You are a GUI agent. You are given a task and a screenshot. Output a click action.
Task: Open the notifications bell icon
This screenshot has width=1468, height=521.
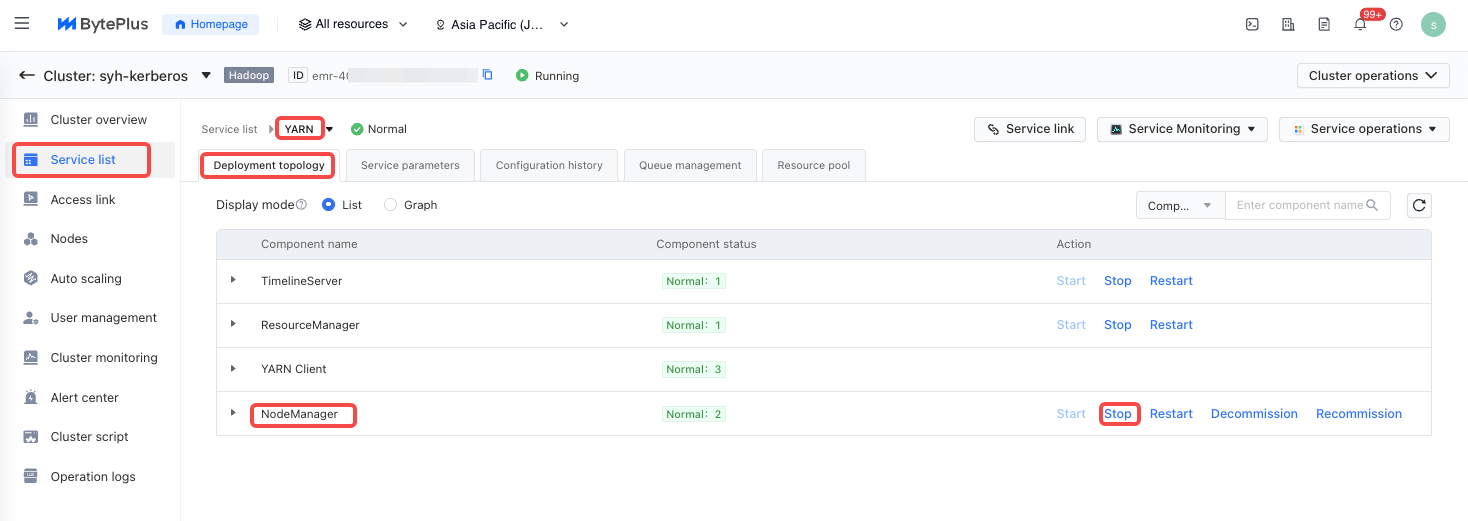coord(1360,25)
